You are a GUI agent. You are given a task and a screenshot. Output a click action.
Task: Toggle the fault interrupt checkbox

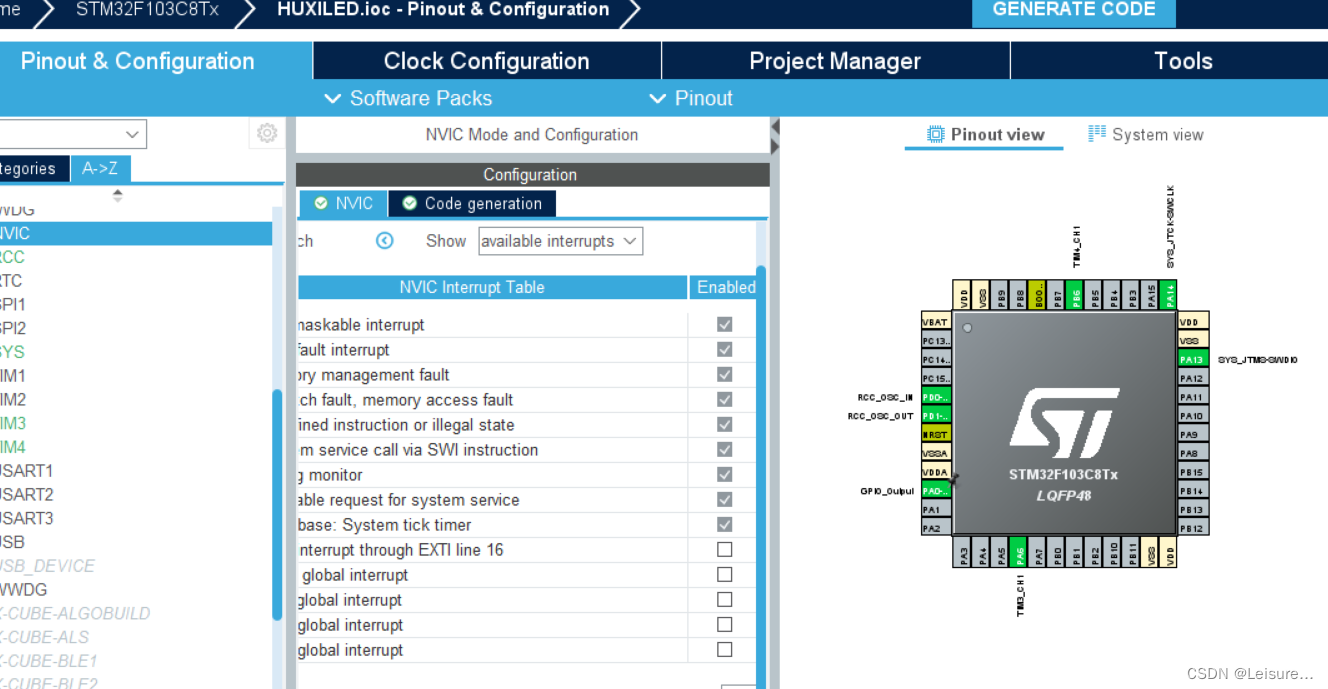coord(724,349)
